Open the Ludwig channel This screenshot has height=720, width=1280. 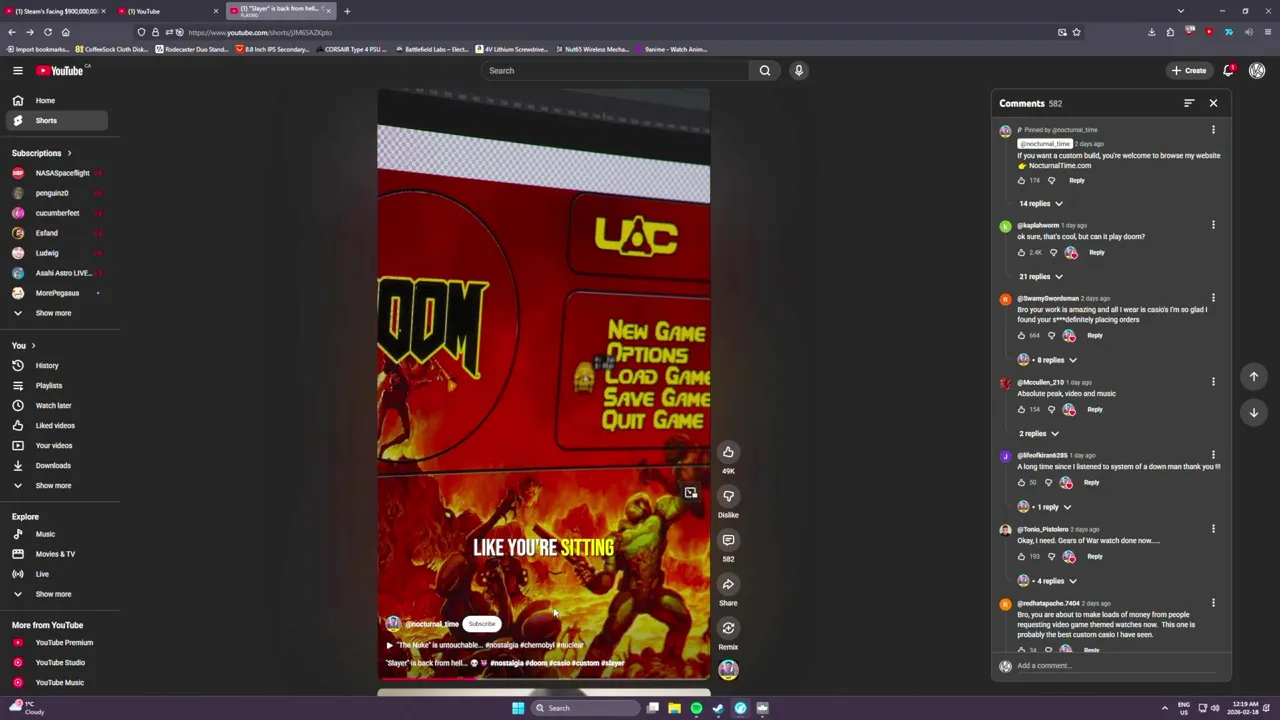[47, 253]
